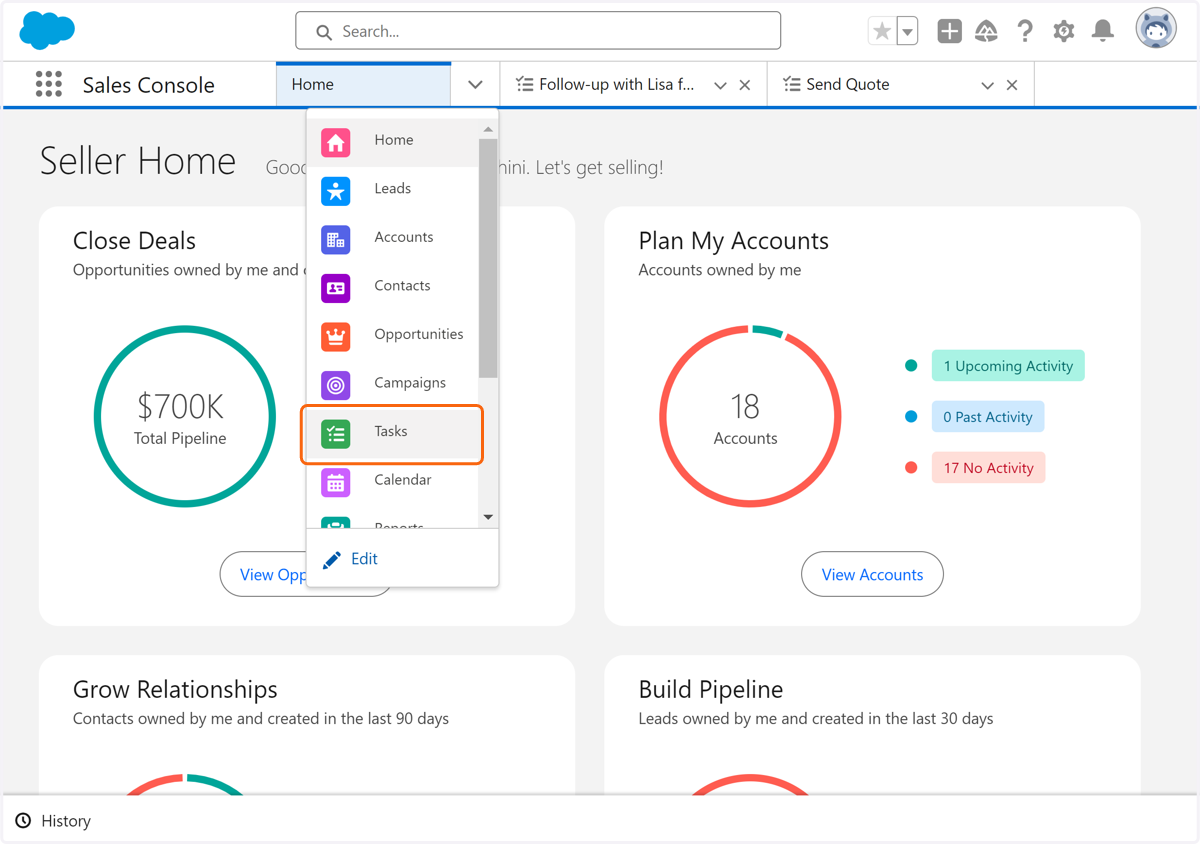Screen dimensions: 1200x844
Task: Click the blue Leads star-person icon
Action: [336, 190]
